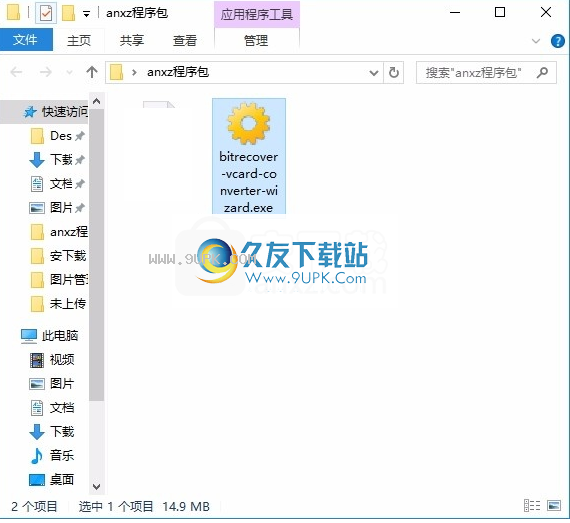
Task: Expand the ribbon with the chevron
Action: point(536,40)
